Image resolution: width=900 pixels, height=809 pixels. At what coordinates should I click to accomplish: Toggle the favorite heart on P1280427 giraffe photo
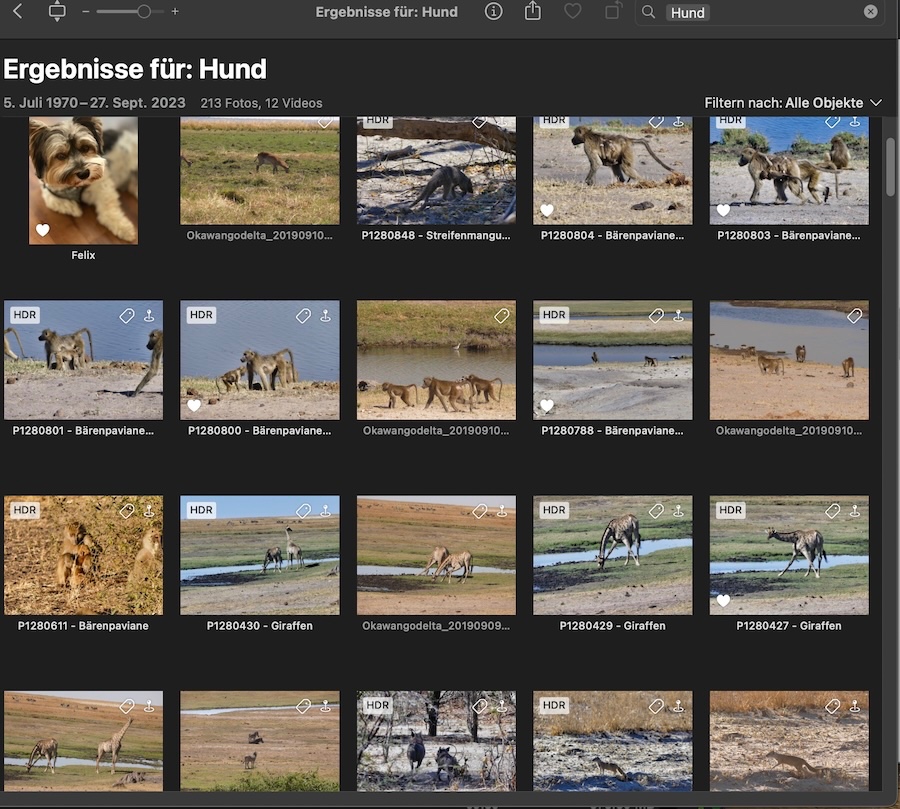pos(723,601)
